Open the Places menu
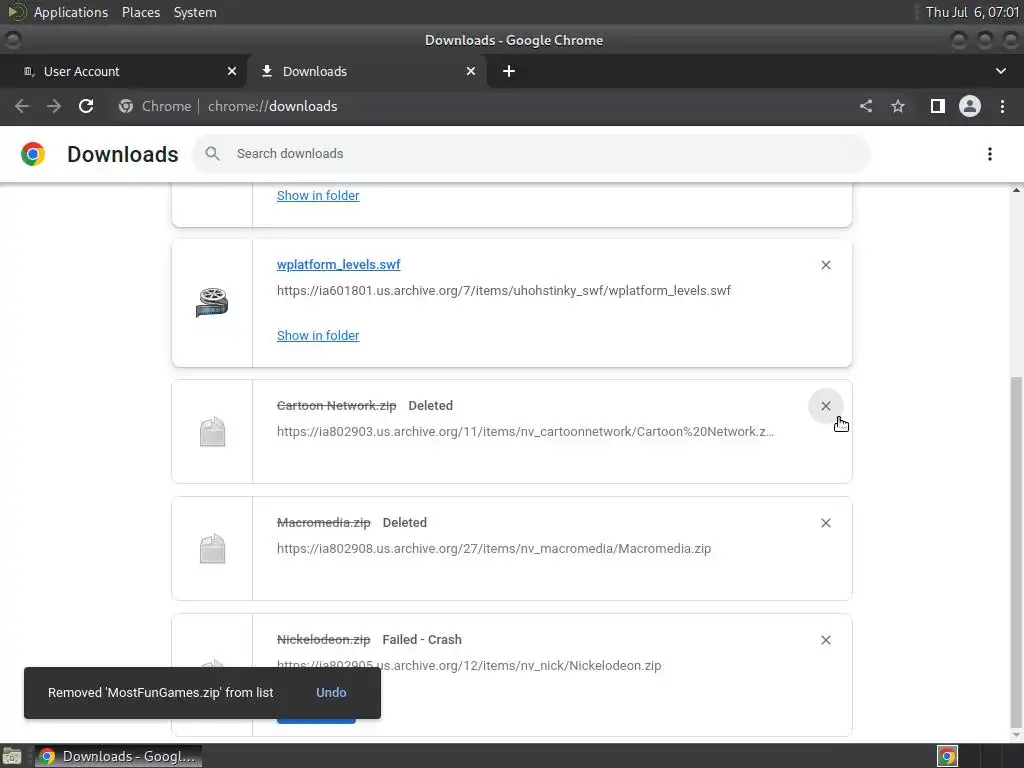This screenshot has width=1024, height=768. 140,12
